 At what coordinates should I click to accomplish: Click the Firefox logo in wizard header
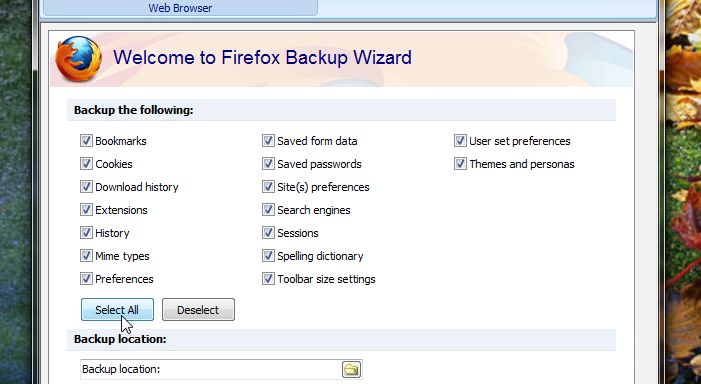pos(79,59)
